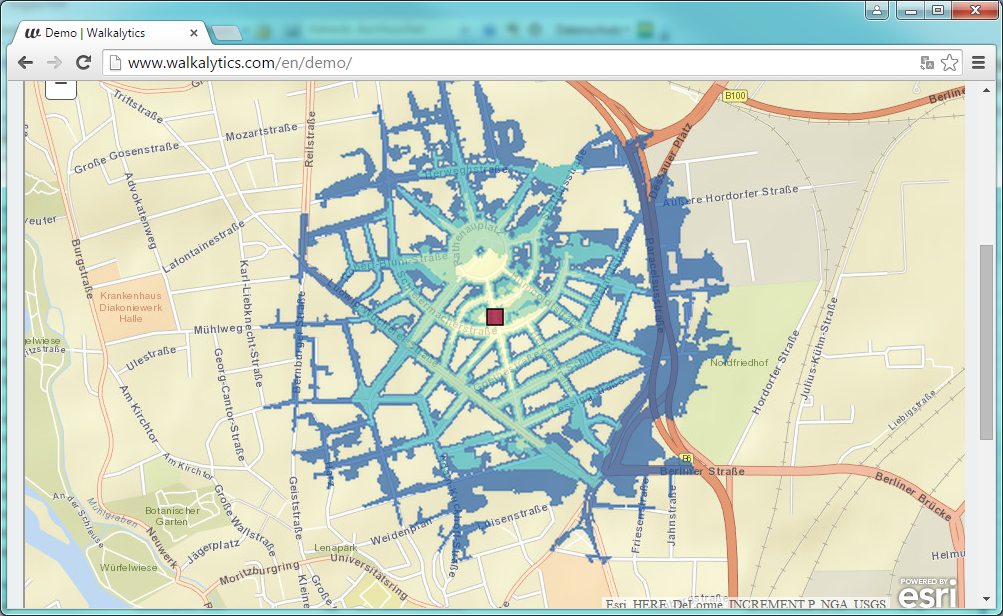This screenshot has height=616, width=1003.
Task: Bookmark this page with the star icon
Action: pos(949,63)
